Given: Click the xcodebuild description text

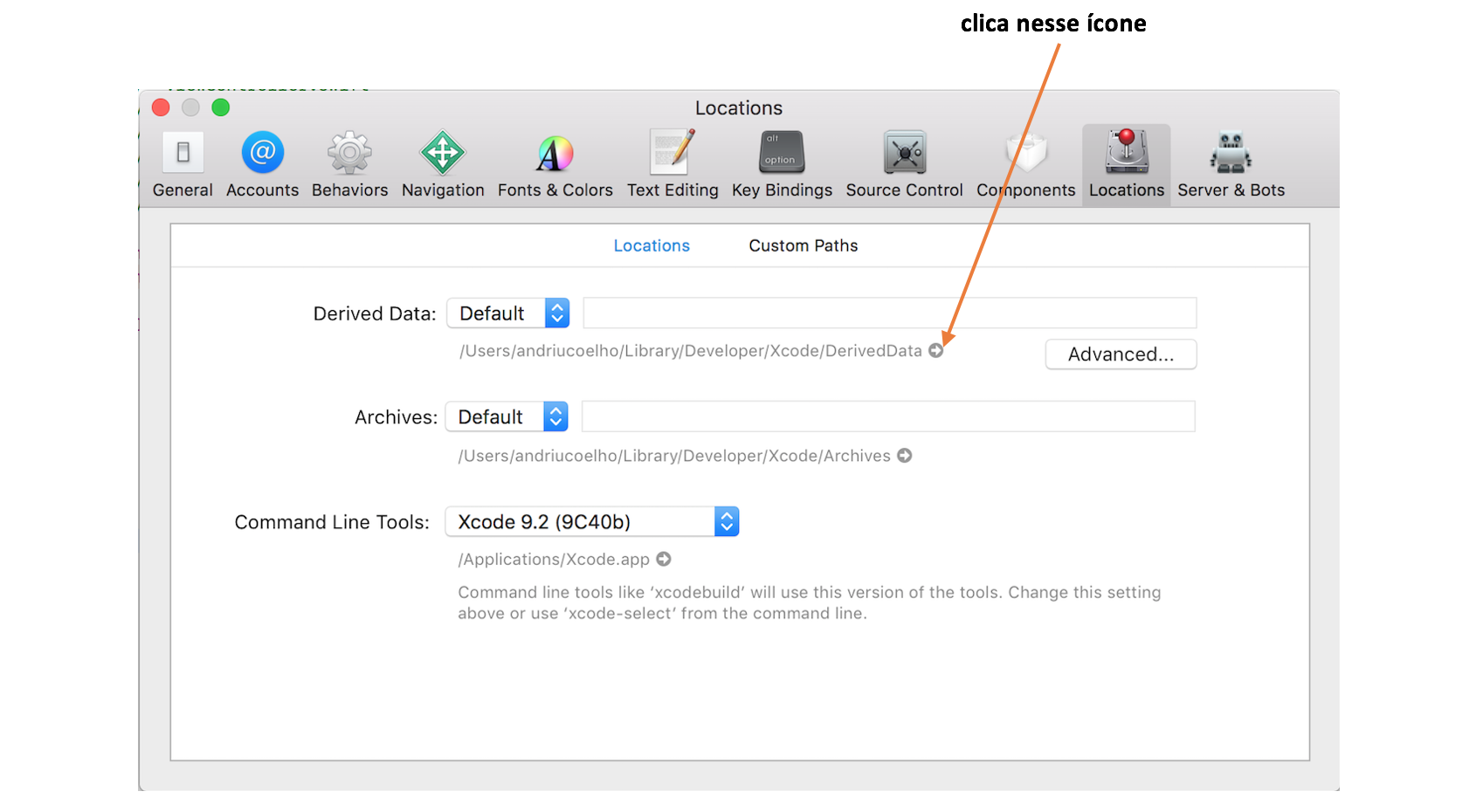Looking at the screenshot, I should coord(810,602).
